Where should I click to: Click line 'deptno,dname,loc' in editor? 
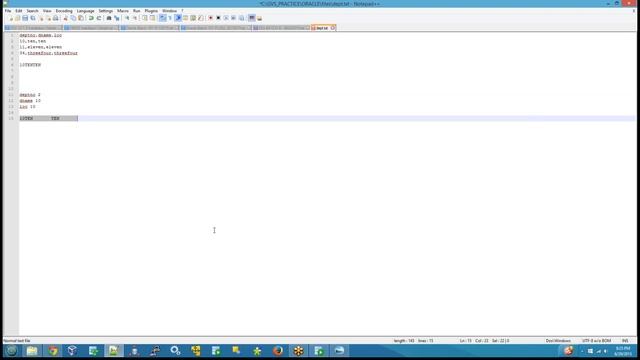(41, 35)
